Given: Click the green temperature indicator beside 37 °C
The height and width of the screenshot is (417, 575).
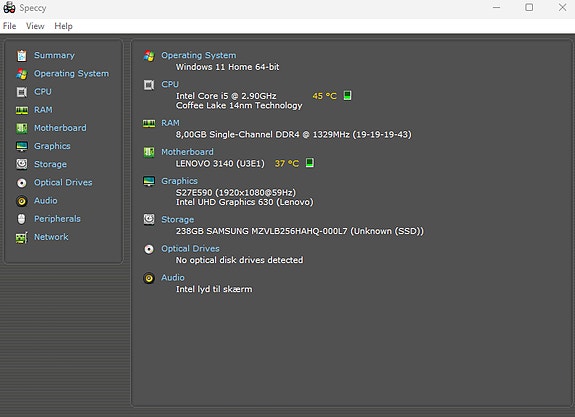Looking at the screenshot, I should tap(310, 162).
